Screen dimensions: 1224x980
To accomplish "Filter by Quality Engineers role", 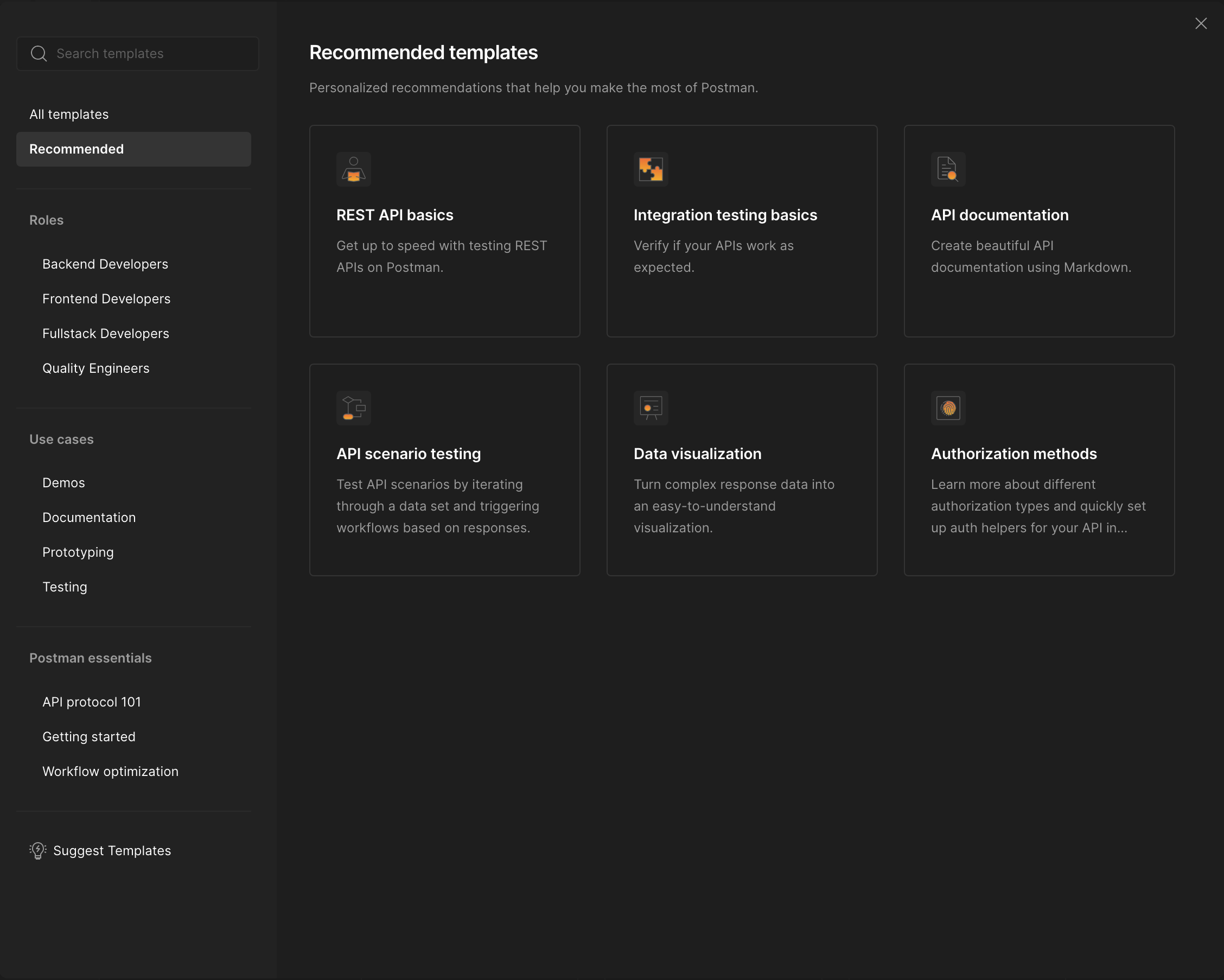I will tap(96, 368).
